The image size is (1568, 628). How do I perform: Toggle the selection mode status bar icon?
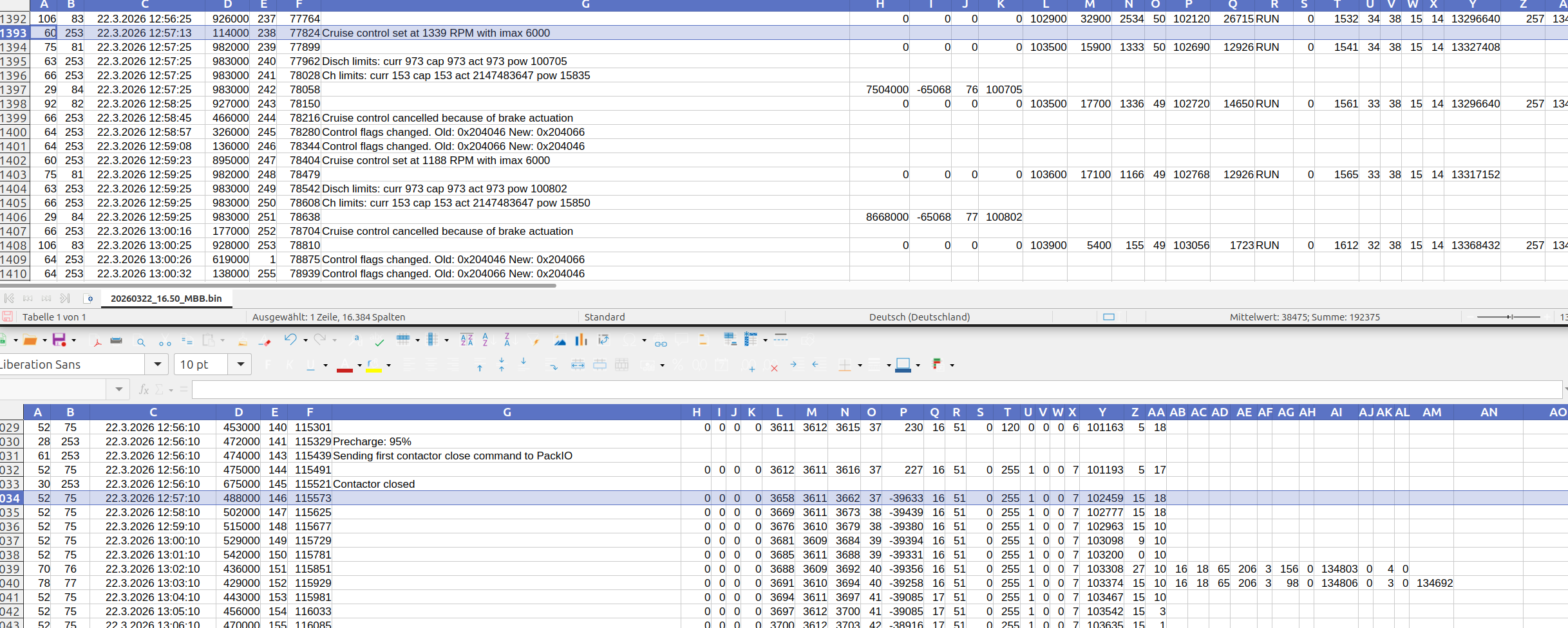pyautogui.click(x=1108, y=317)
